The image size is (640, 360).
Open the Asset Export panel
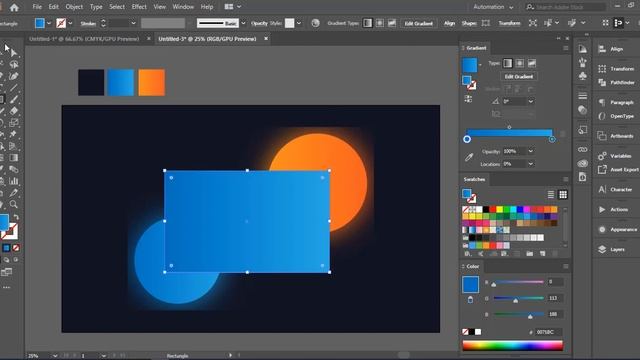tap(618, 169)
